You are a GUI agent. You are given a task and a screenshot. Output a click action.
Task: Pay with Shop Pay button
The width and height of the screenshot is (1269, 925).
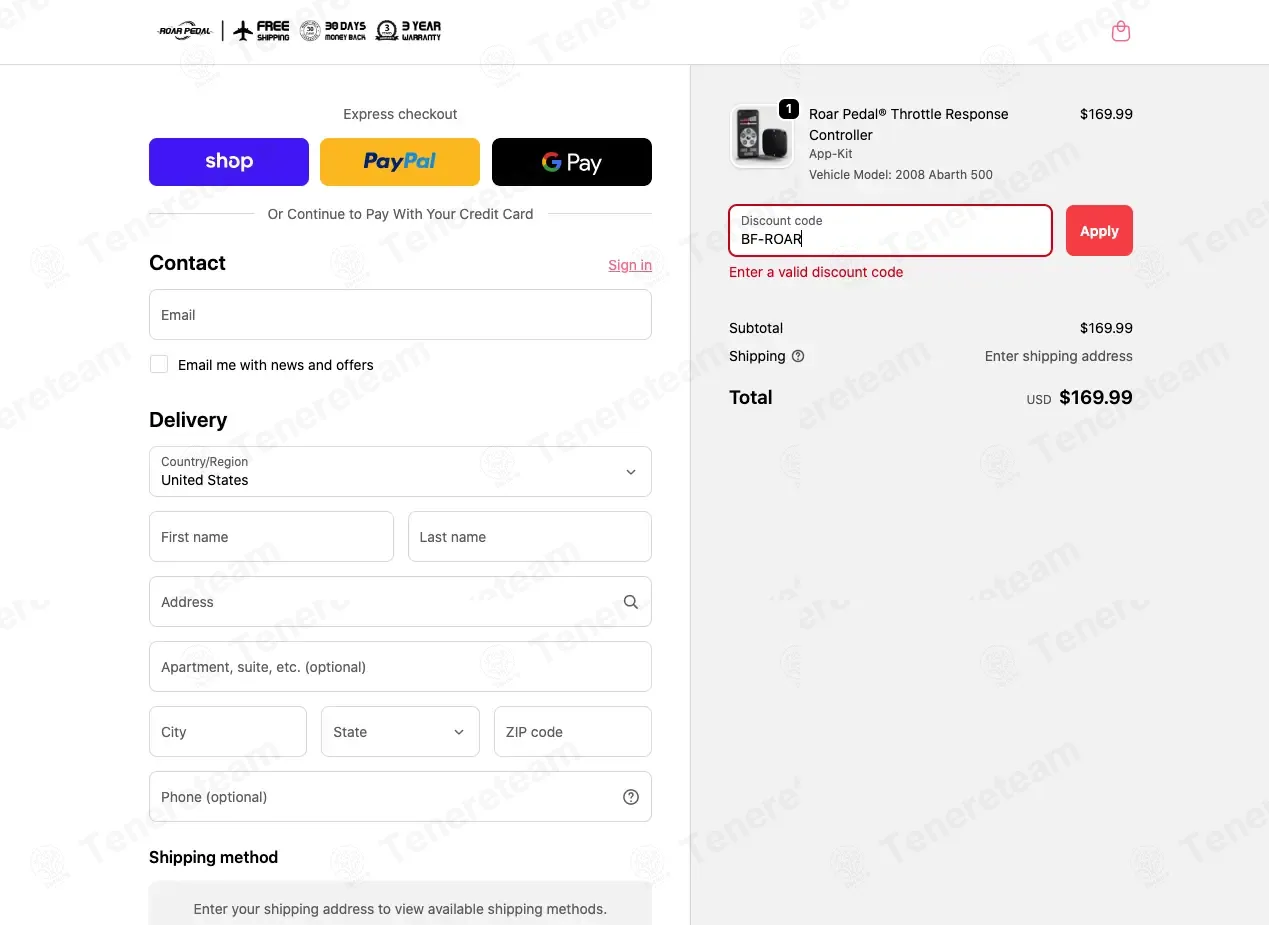pos(229,162)
